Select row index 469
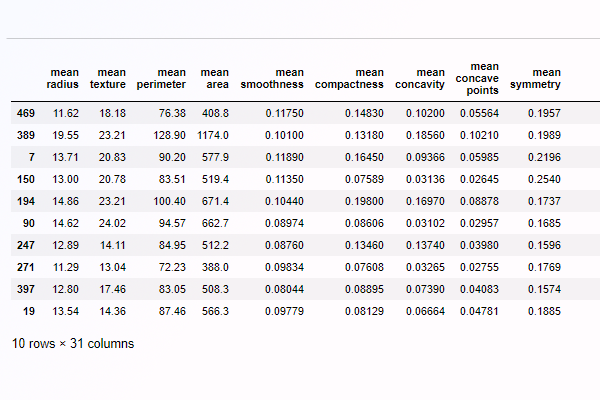The image size is (600, 400). [x=27, y=114]
